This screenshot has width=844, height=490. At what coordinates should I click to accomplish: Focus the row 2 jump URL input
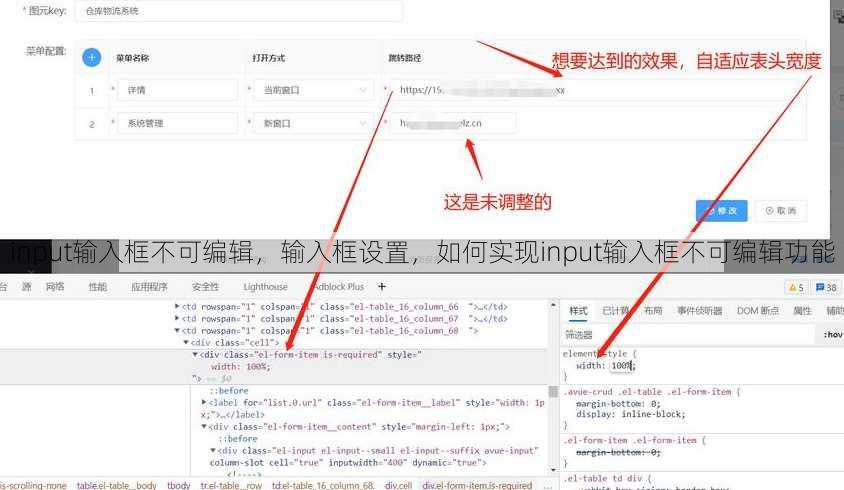pos(453,123)
